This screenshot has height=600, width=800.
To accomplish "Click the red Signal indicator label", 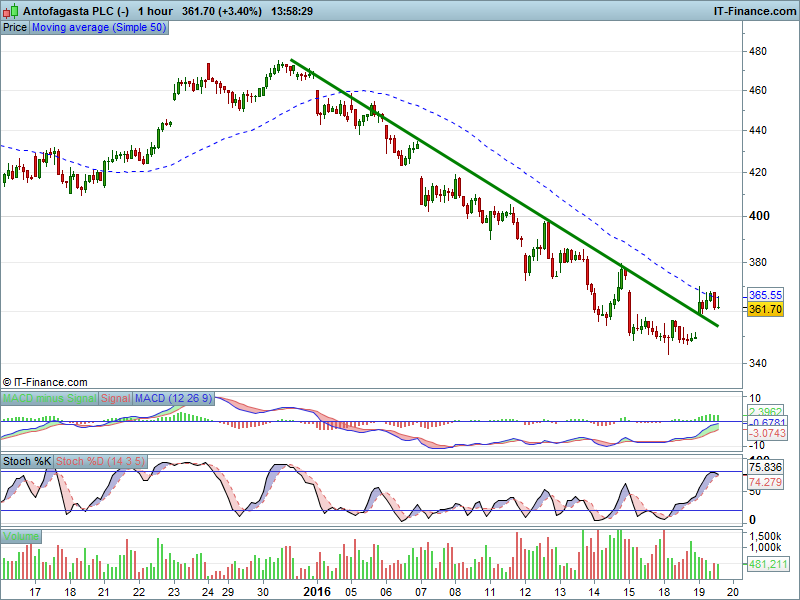I will (x=115, y=398).
